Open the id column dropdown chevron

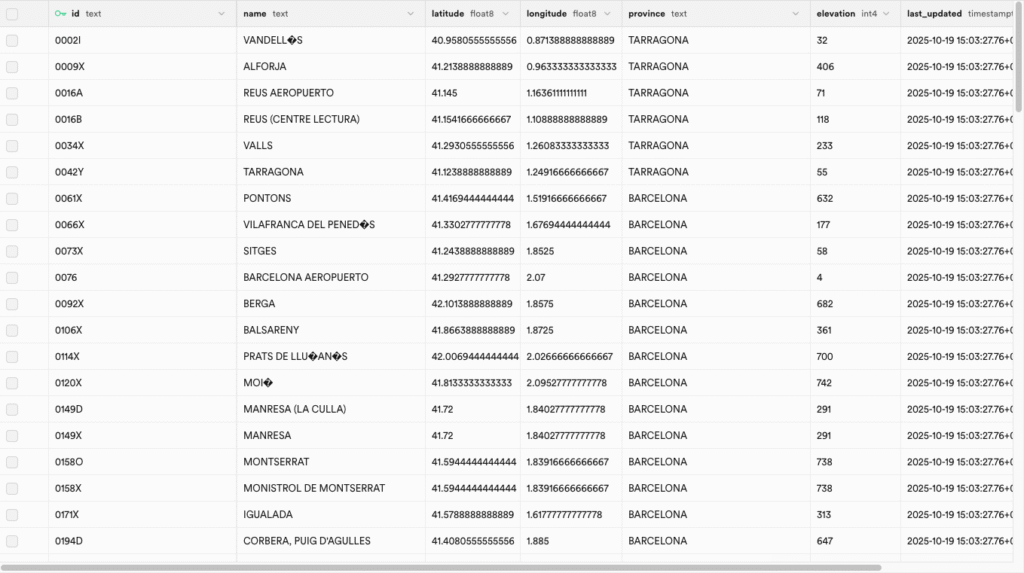point(221,14)
